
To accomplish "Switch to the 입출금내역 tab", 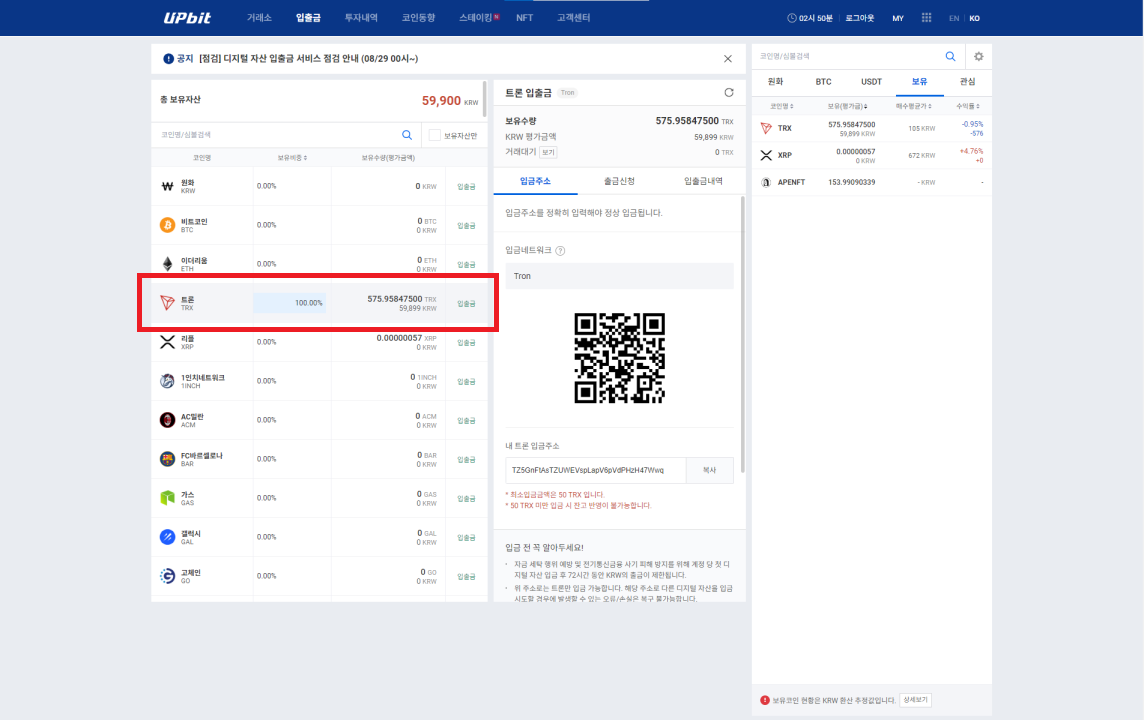I will point(703,182).
